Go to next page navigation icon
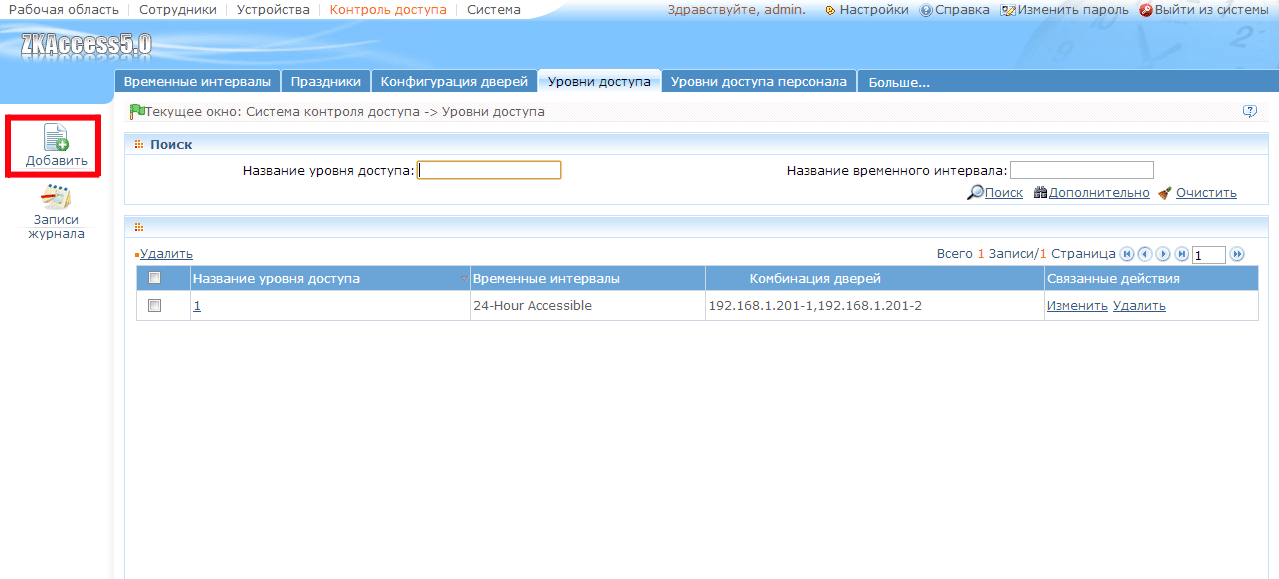The width and height of the screenshot is (1279, 579). [x=1163, y=254]
